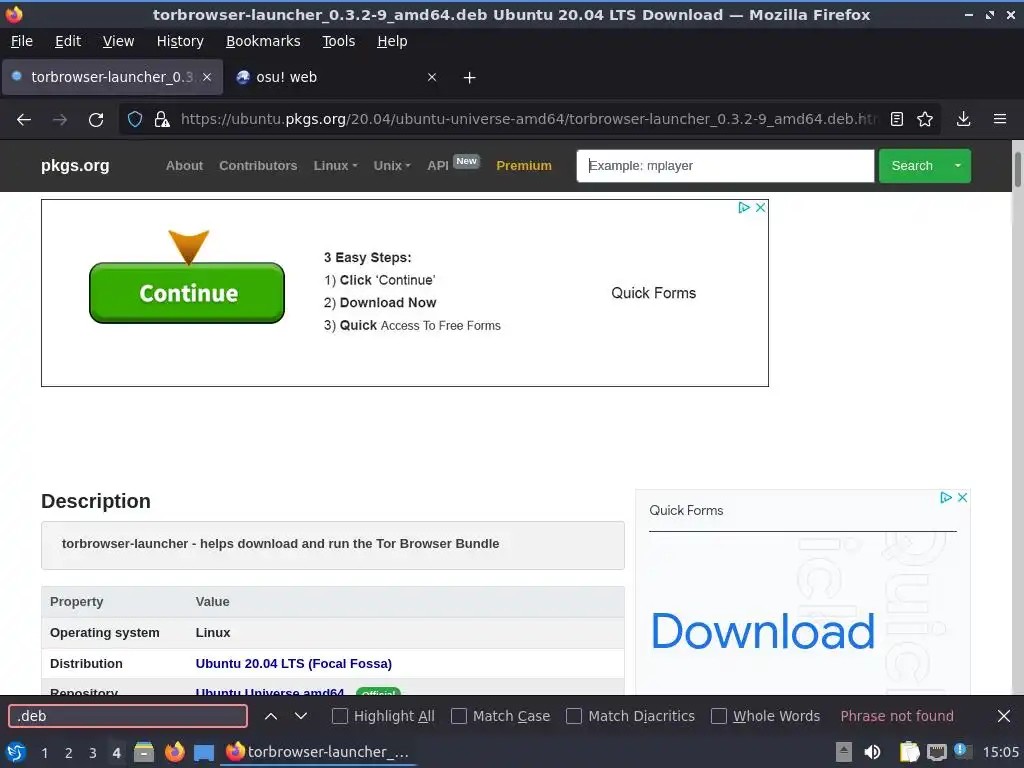The image size is (1024, 768).
Task: Open the Firefox hamburger application menu
Action: tap(1000, 119)
